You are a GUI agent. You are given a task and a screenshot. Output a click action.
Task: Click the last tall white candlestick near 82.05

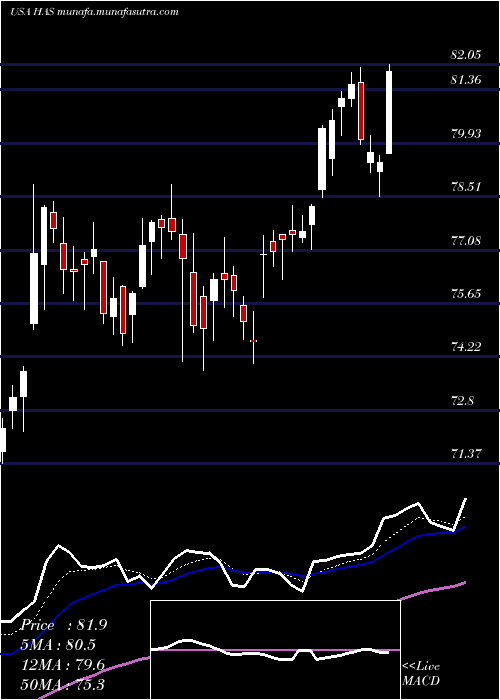click(389, 112)
